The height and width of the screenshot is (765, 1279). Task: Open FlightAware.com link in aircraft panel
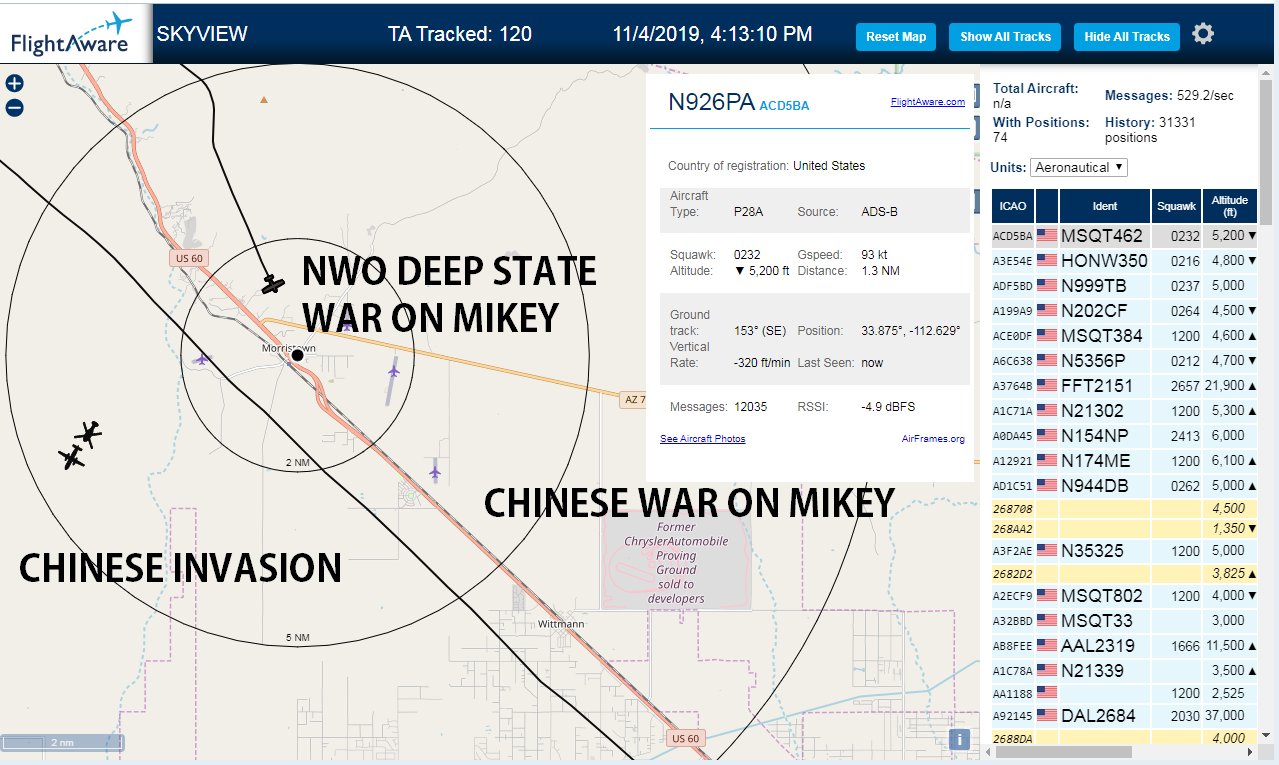coord(927,102)
